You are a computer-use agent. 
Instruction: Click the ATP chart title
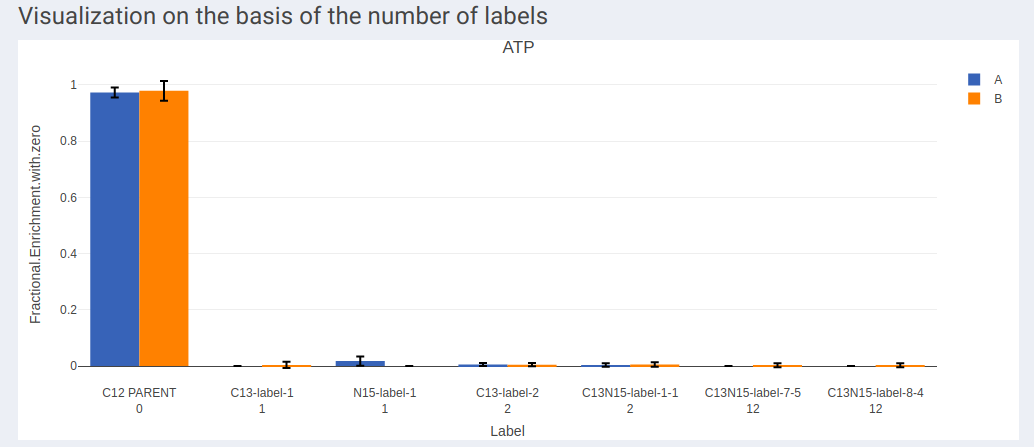pyautogui.click(x=518, y=48)
